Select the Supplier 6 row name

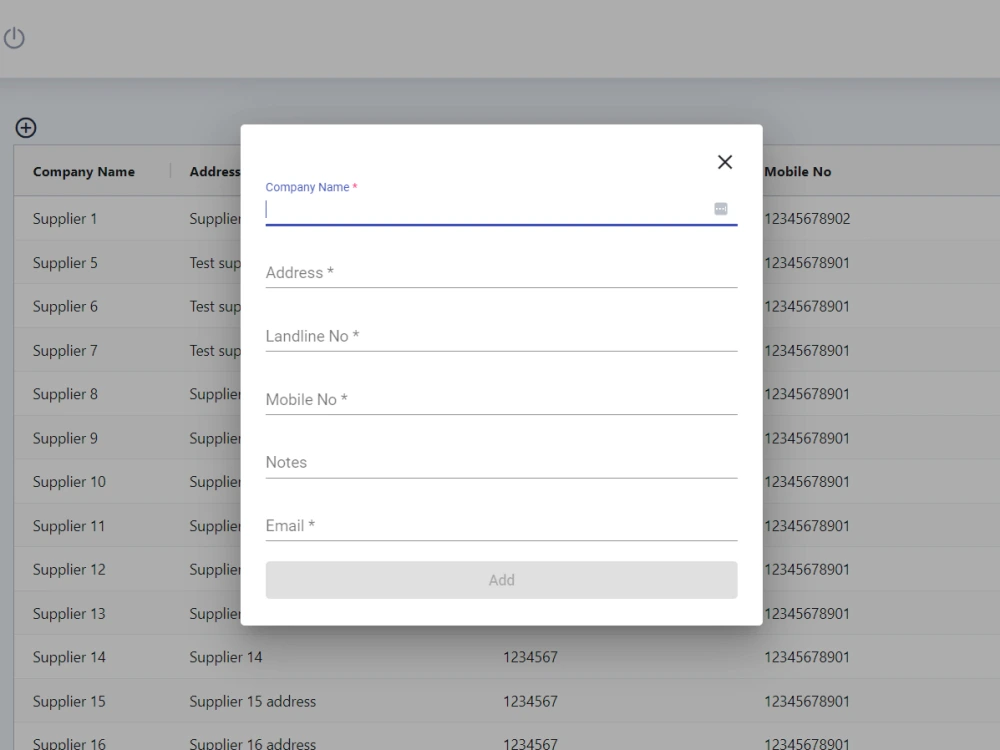[x=65, y=306]
